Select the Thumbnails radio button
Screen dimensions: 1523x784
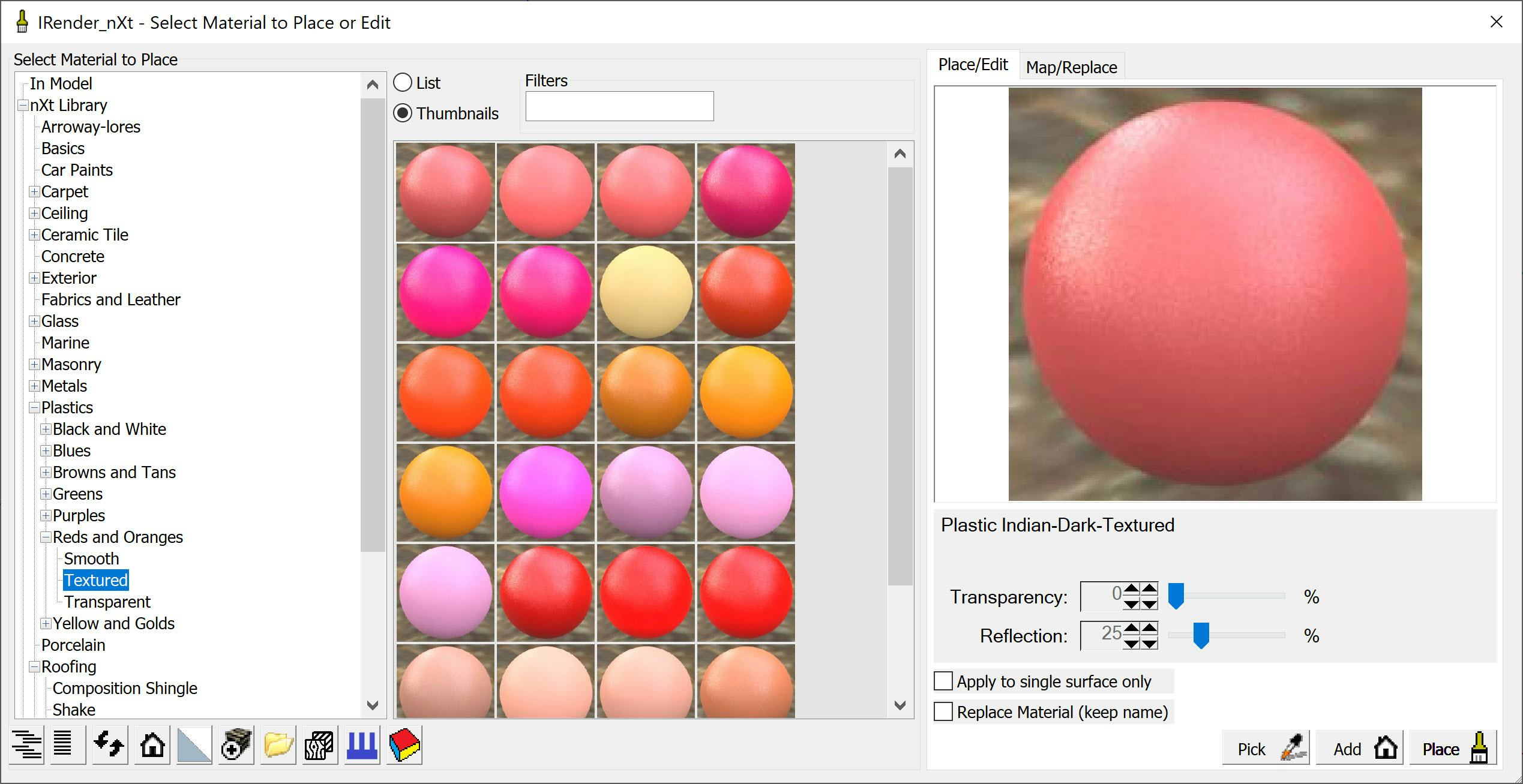point(403,113)
